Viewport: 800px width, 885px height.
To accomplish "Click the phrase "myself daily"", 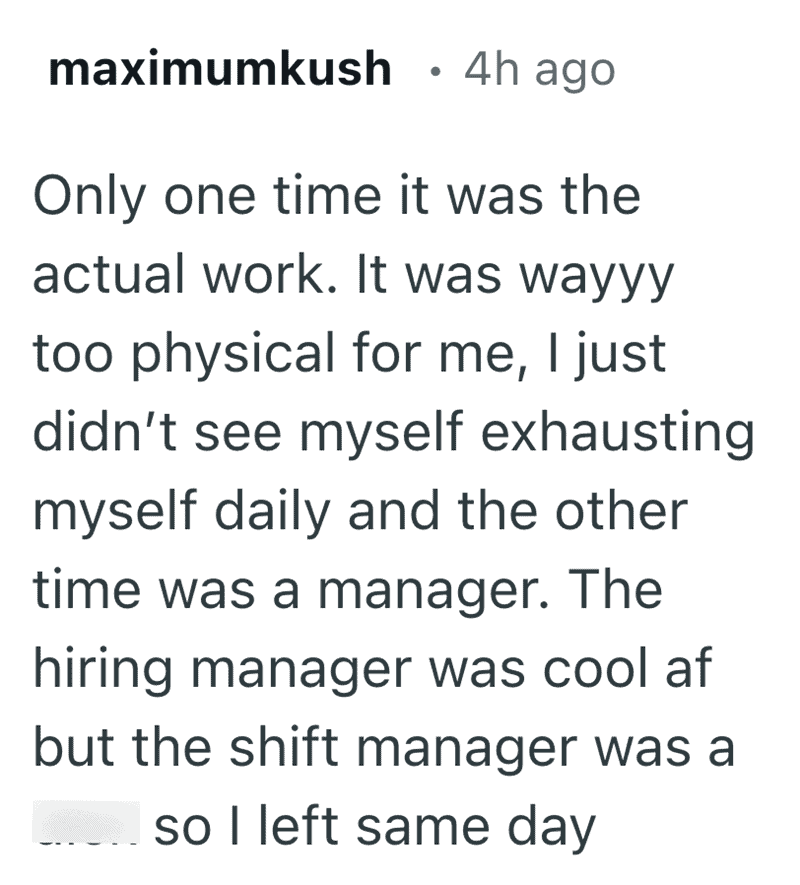I will [x=200, y=511].
